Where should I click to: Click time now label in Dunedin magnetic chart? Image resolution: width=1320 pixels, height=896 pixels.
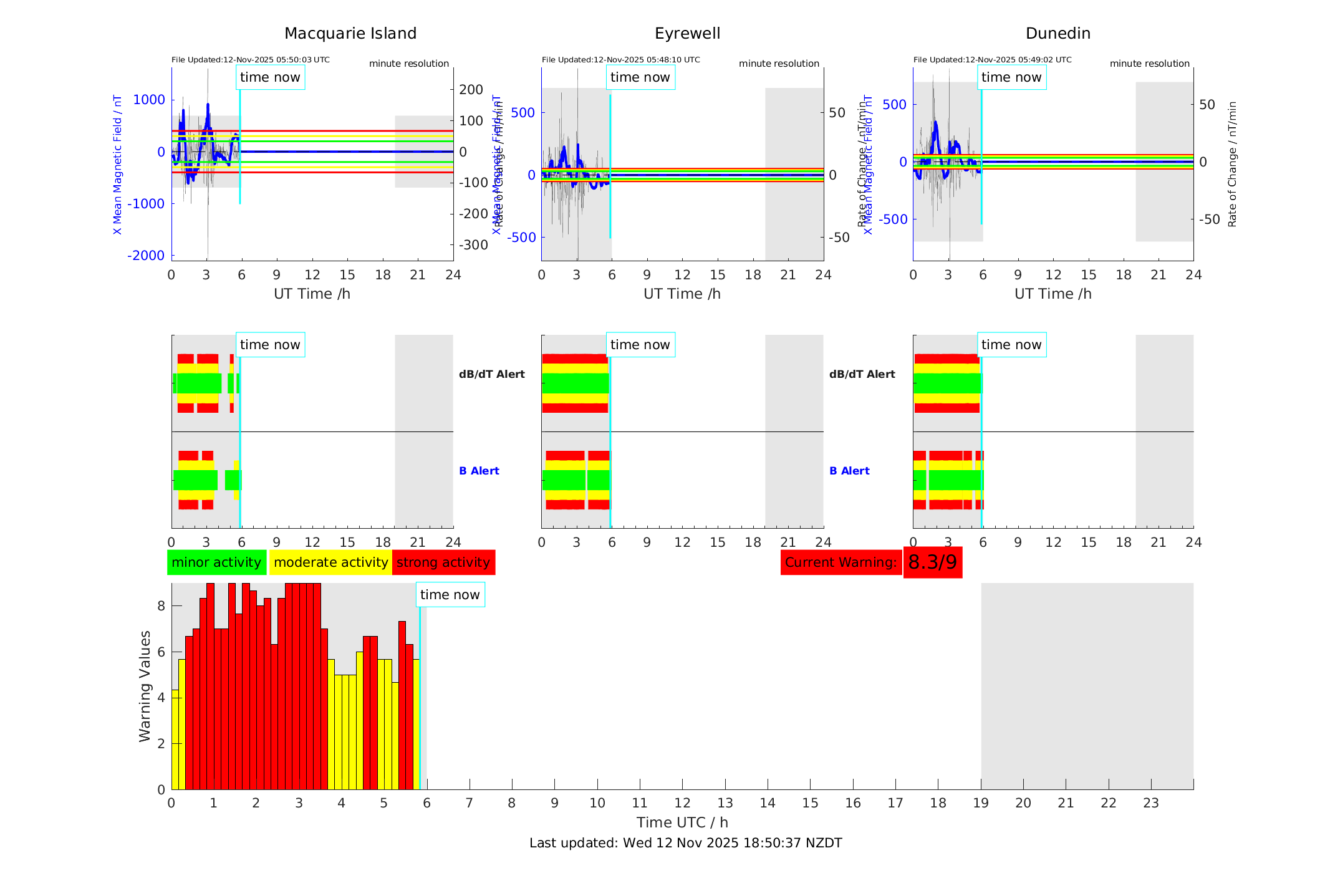click(1011, 77)
